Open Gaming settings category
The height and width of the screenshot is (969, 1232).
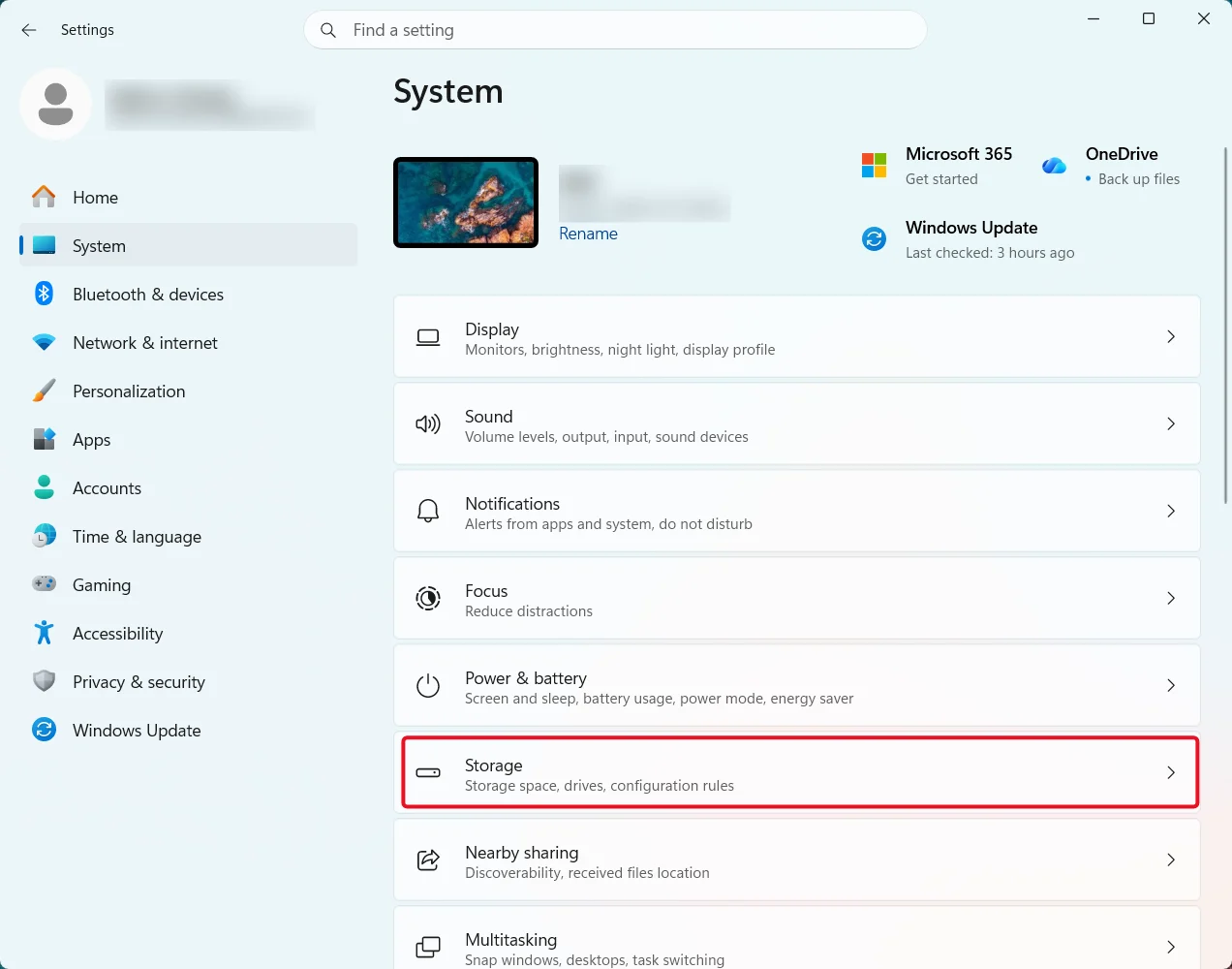click(x=188, y=584)
